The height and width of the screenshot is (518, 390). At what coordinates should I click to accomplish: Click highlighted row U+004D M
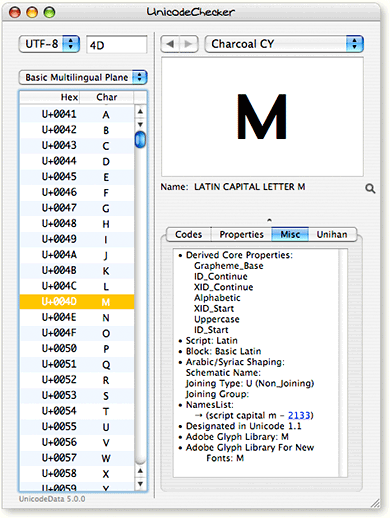77,302
